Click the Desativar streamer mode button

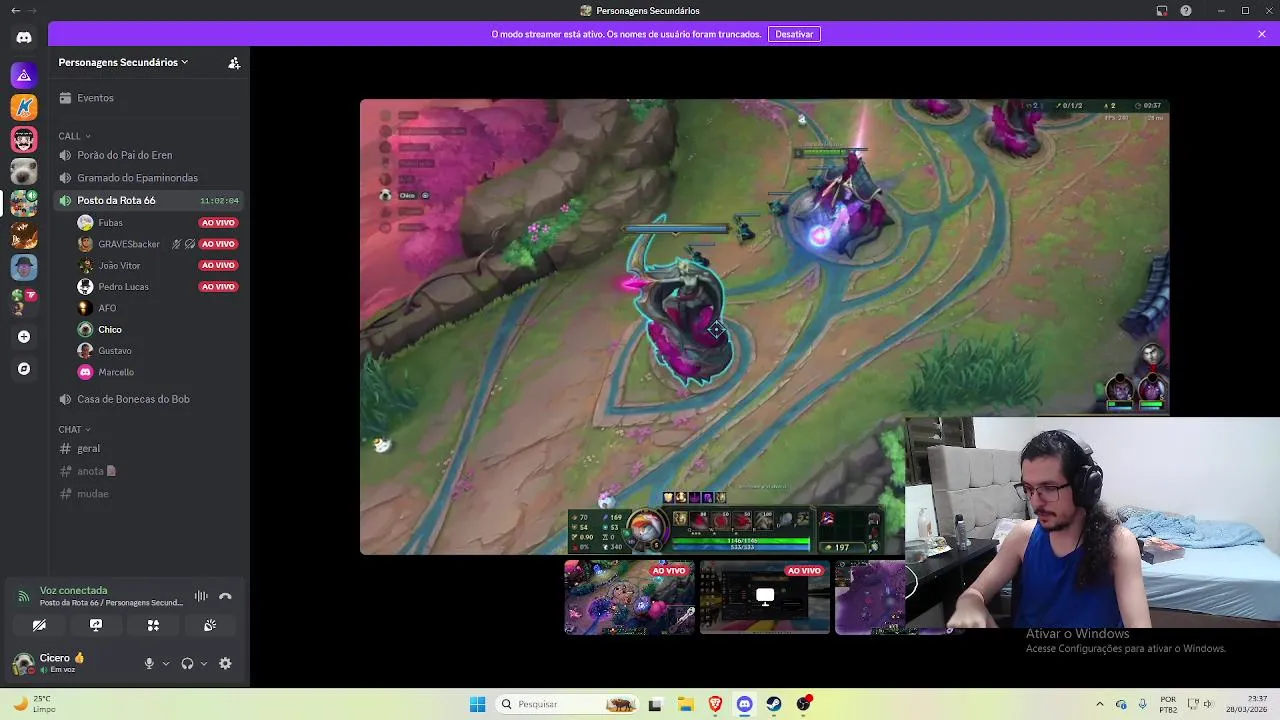coord(794,34)
